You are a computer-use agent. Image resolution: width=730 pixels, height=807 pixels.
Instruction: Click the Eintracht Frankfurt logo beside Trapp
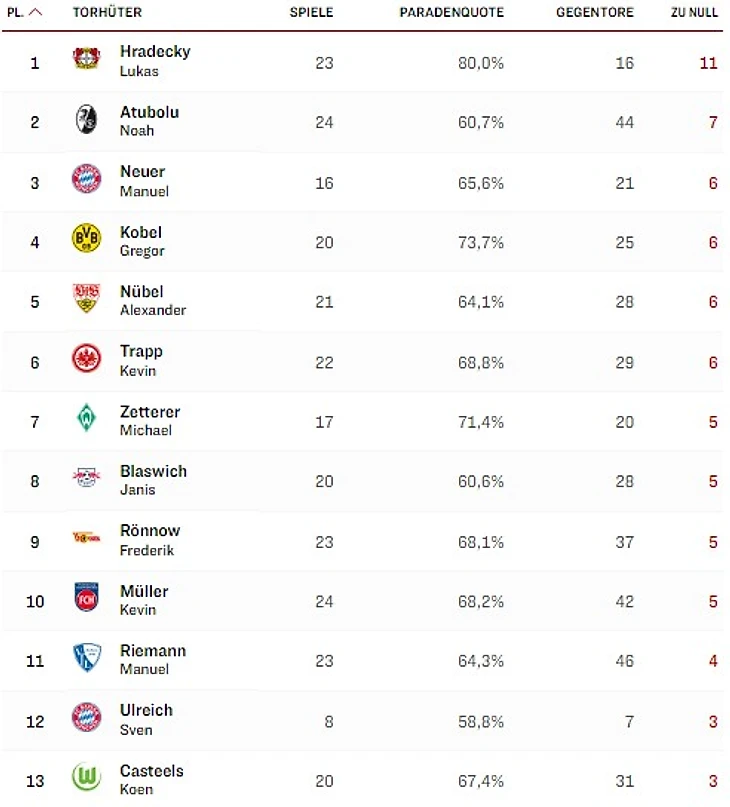pos(86,359)
